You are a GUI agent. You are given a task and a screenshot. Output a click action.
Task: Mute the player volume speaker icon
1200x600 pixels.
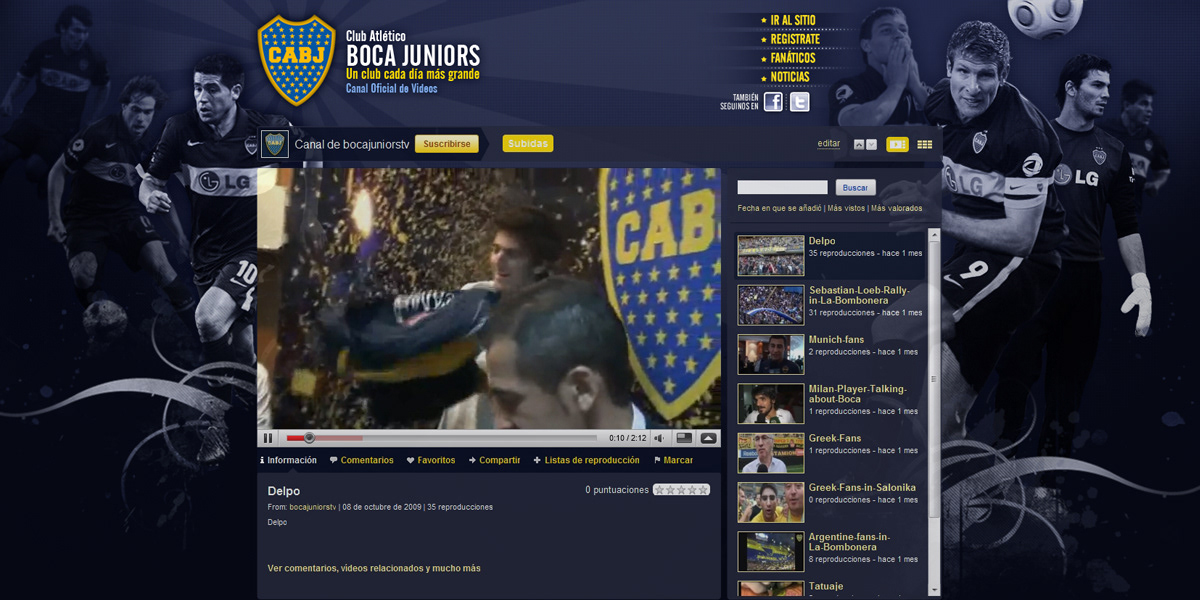pyautogui.click(x=659, y=438)
